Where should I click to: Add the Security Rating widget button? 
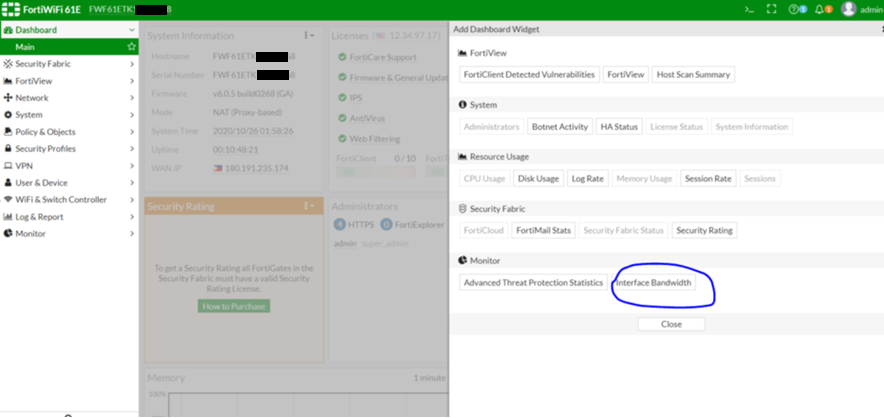(704, 230)
